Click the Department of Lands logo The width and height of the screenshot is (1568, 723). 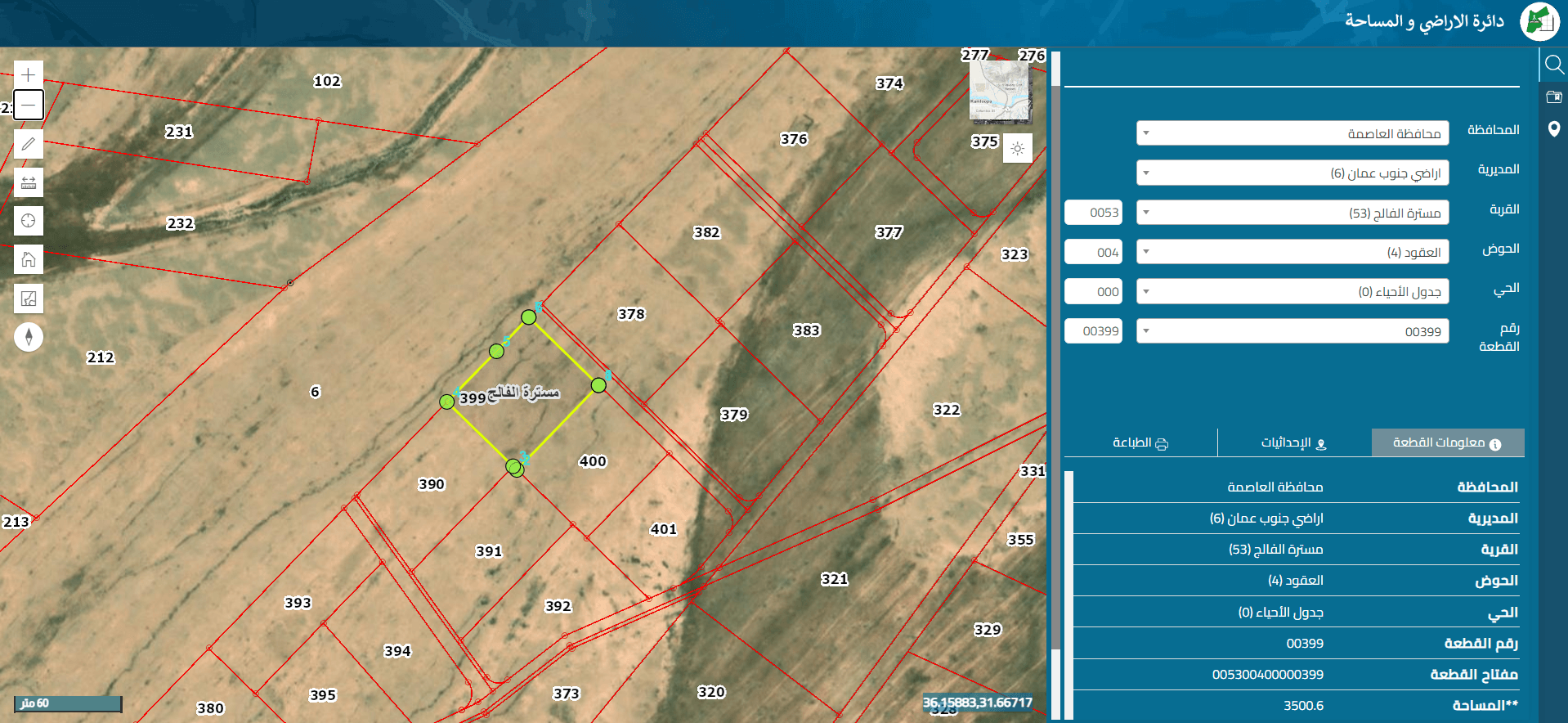[1539, 21]
